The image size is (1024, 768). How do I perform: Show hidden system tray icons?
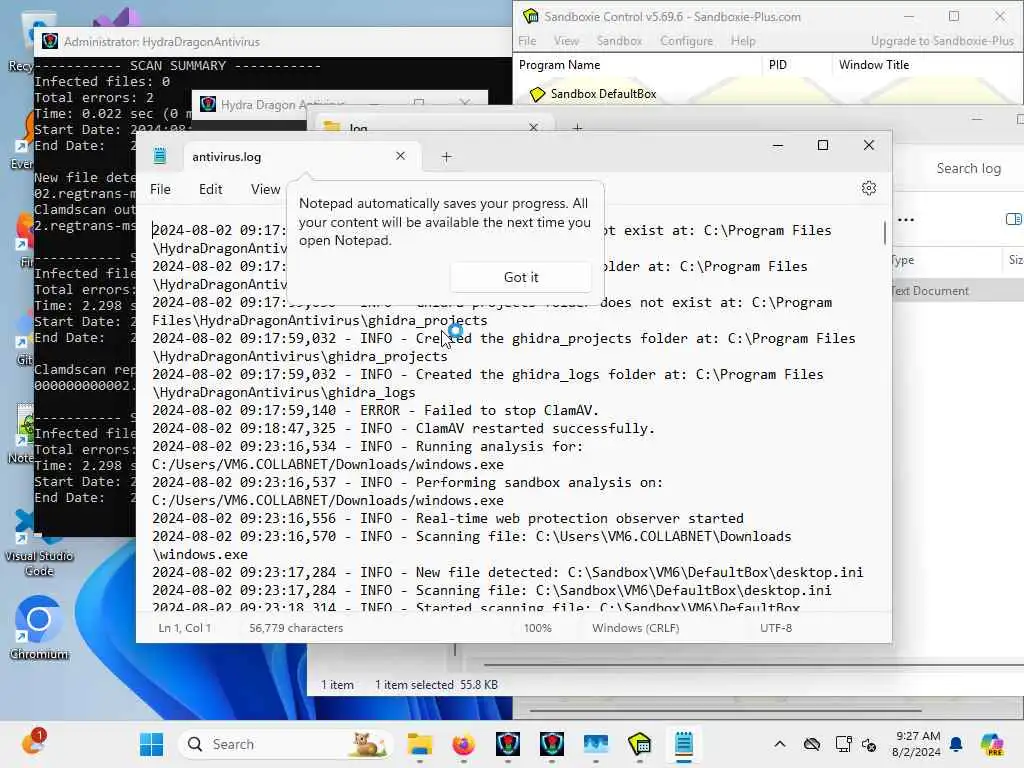(x=780, y=744)
